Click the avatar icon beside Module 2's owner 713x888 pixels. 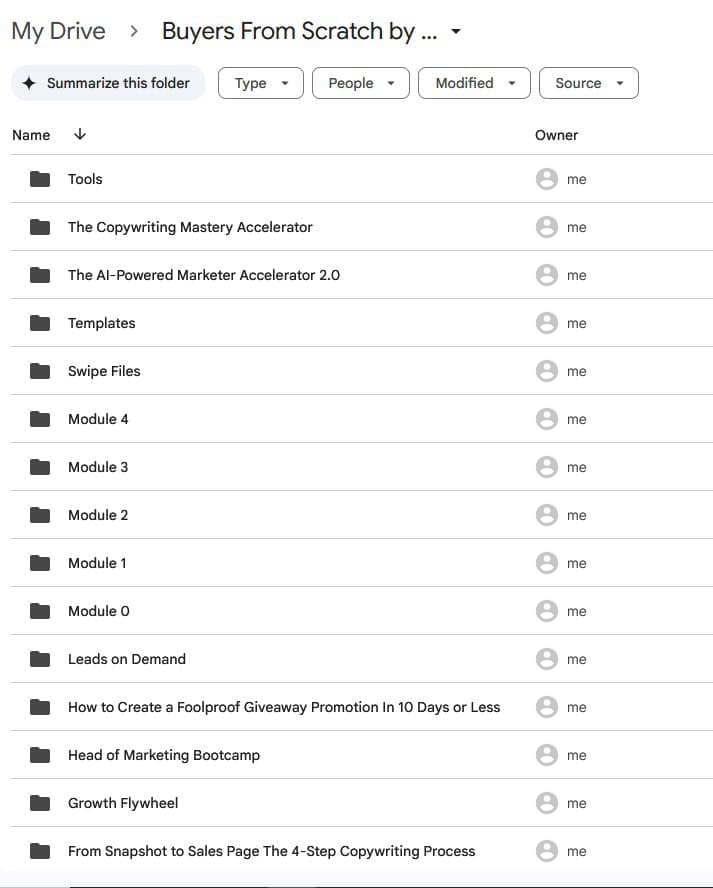[x=546, y=515]
